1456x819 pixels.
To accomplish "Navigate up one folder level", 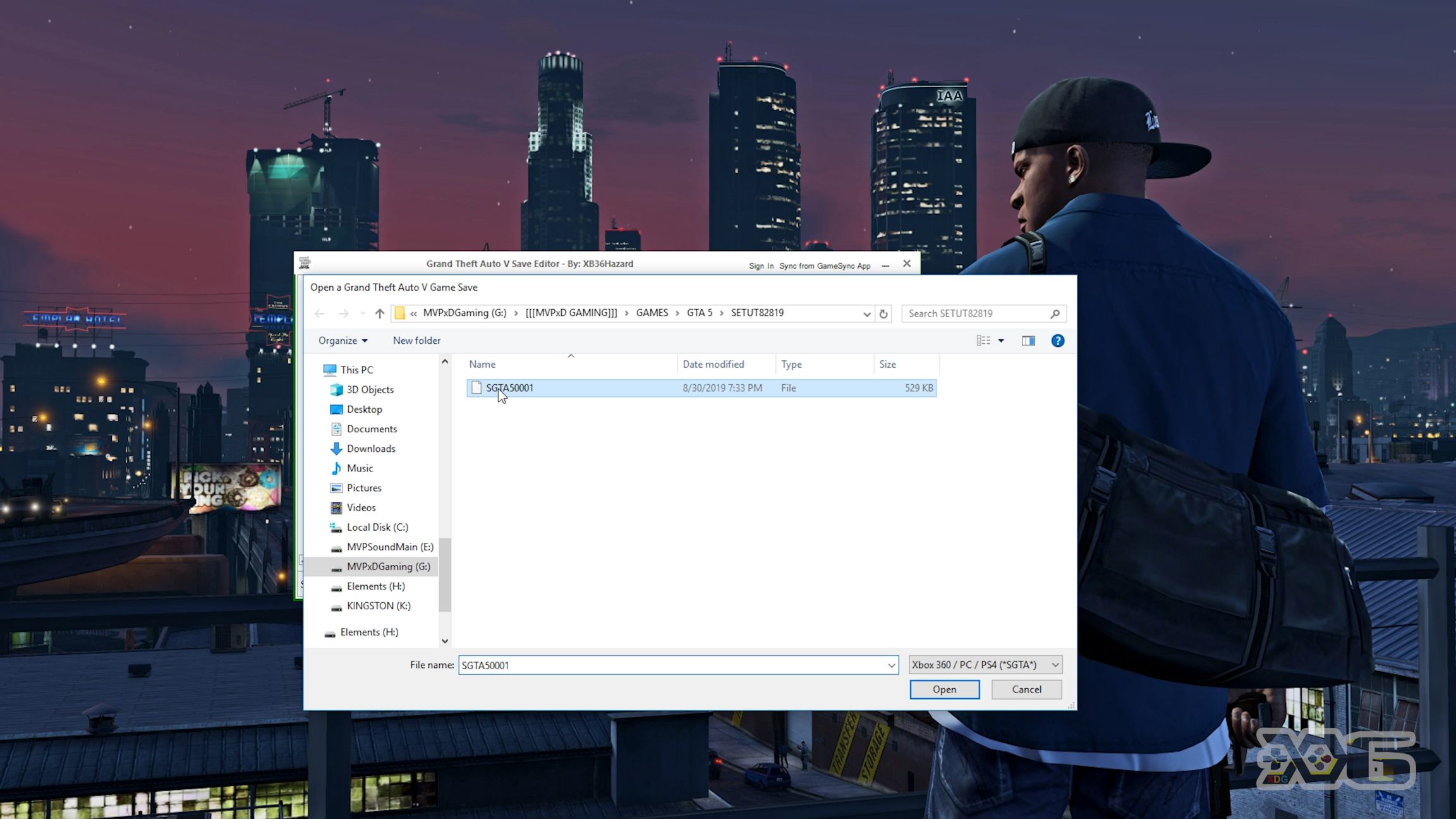I will coord(379,313).
